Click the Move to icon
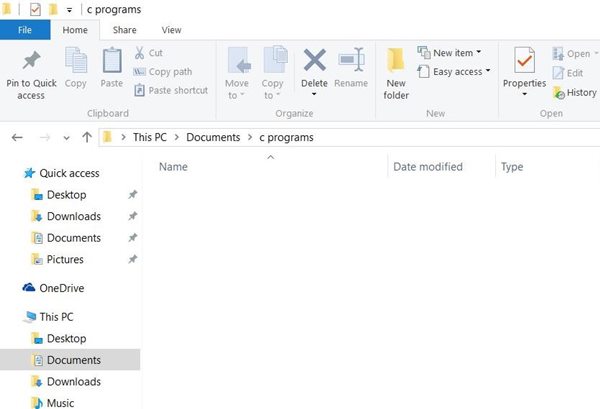The width and height of the screenshot is (600, 409). pyautogui.click(x=239, y=60)
